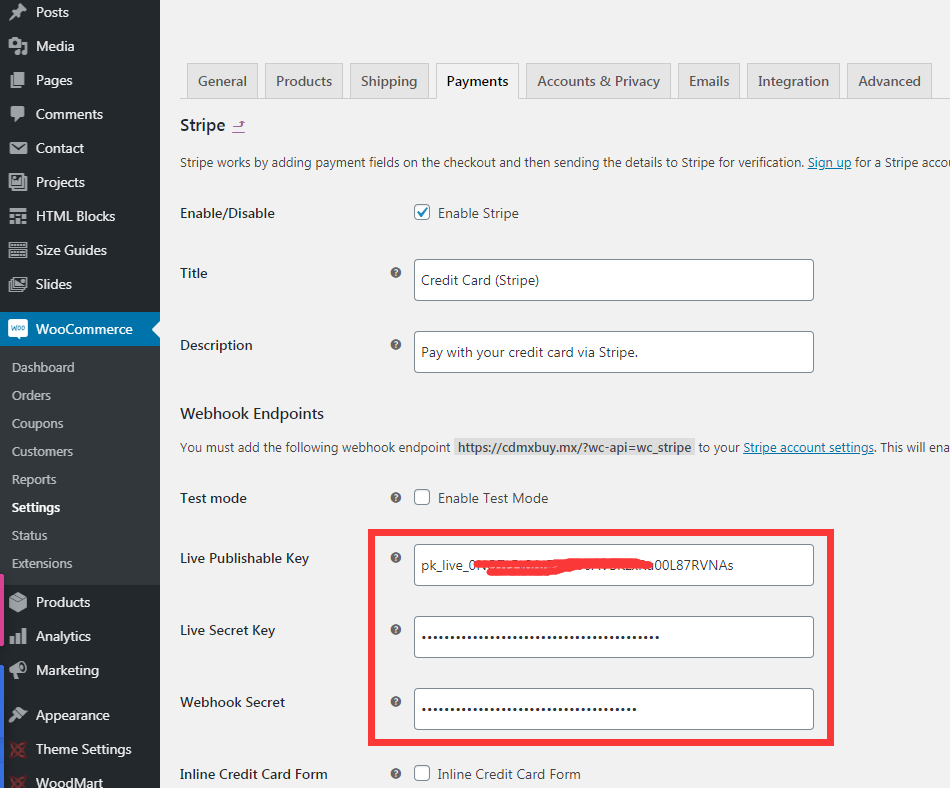Focus the Live Publishable Key field

(x=614, y=565)
